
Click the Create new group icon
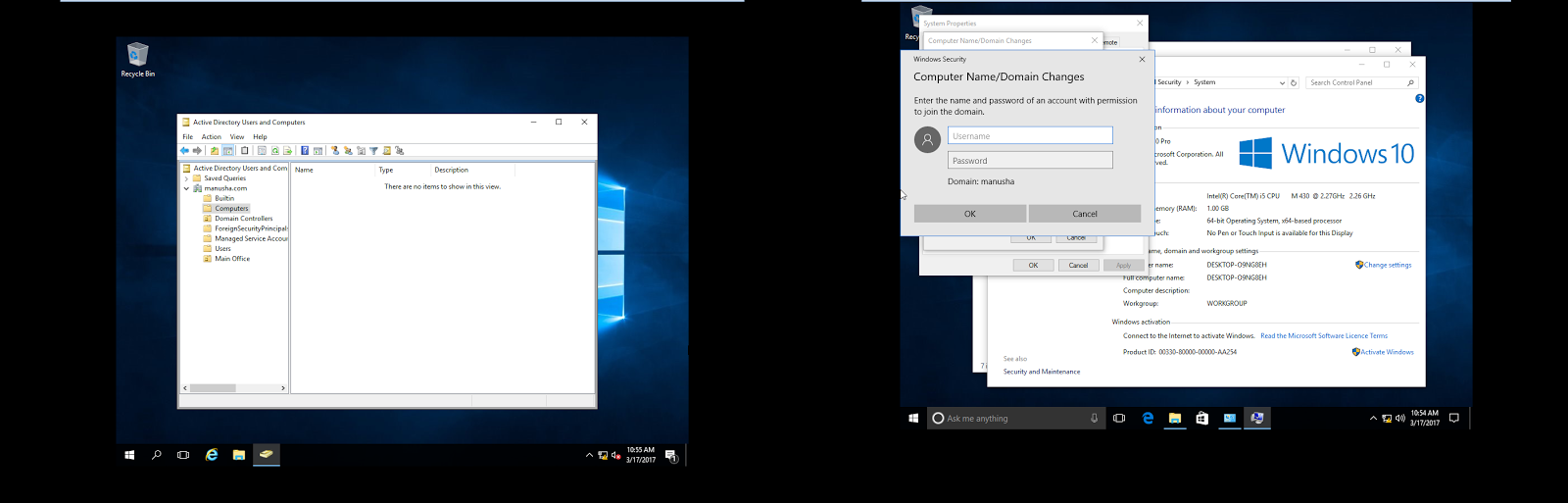[348, 151]
